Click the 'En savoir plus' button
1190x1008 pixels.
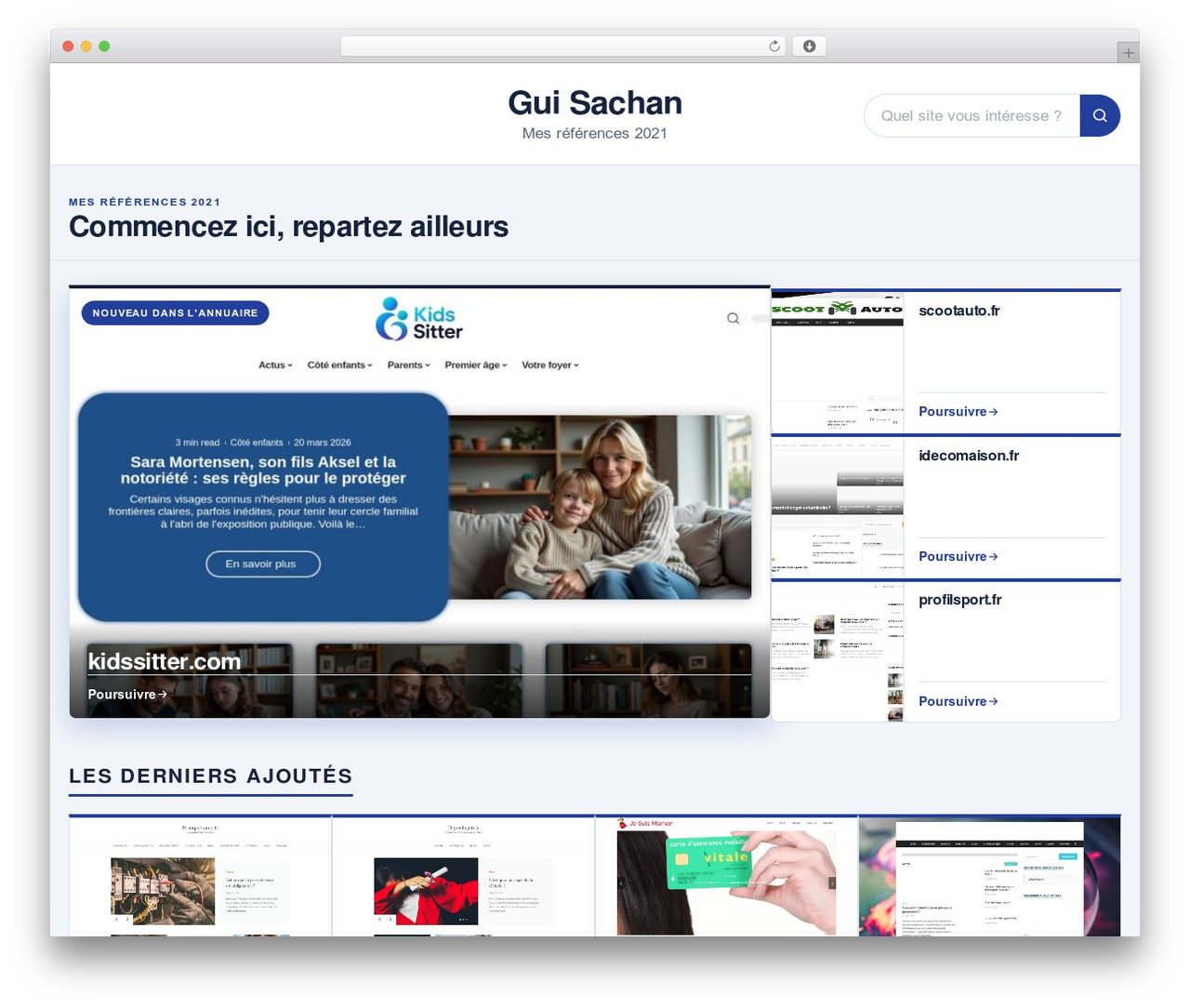[x=263, y=564]
